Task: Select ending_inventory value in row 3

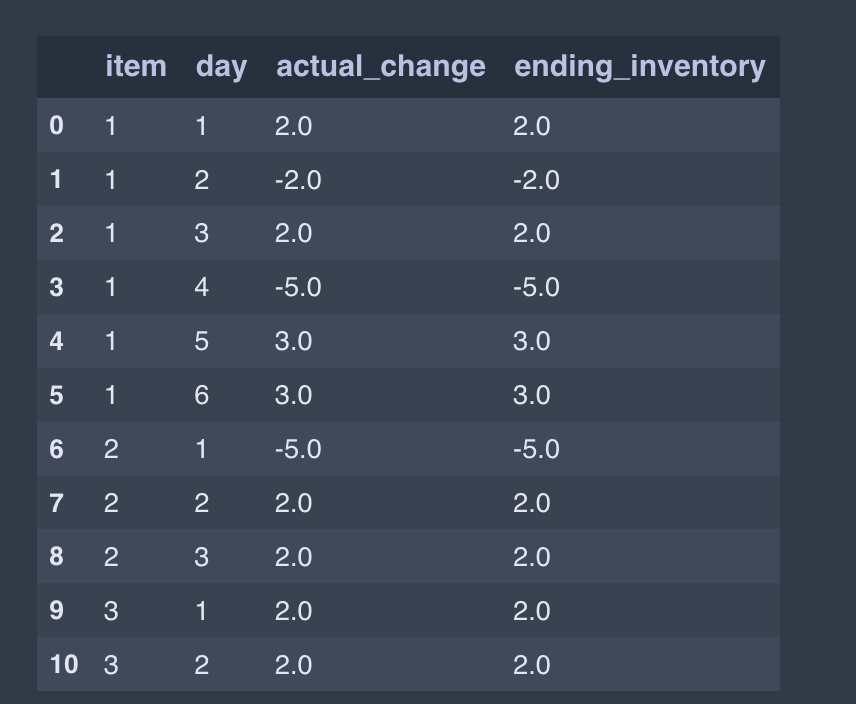Action: 536,288
